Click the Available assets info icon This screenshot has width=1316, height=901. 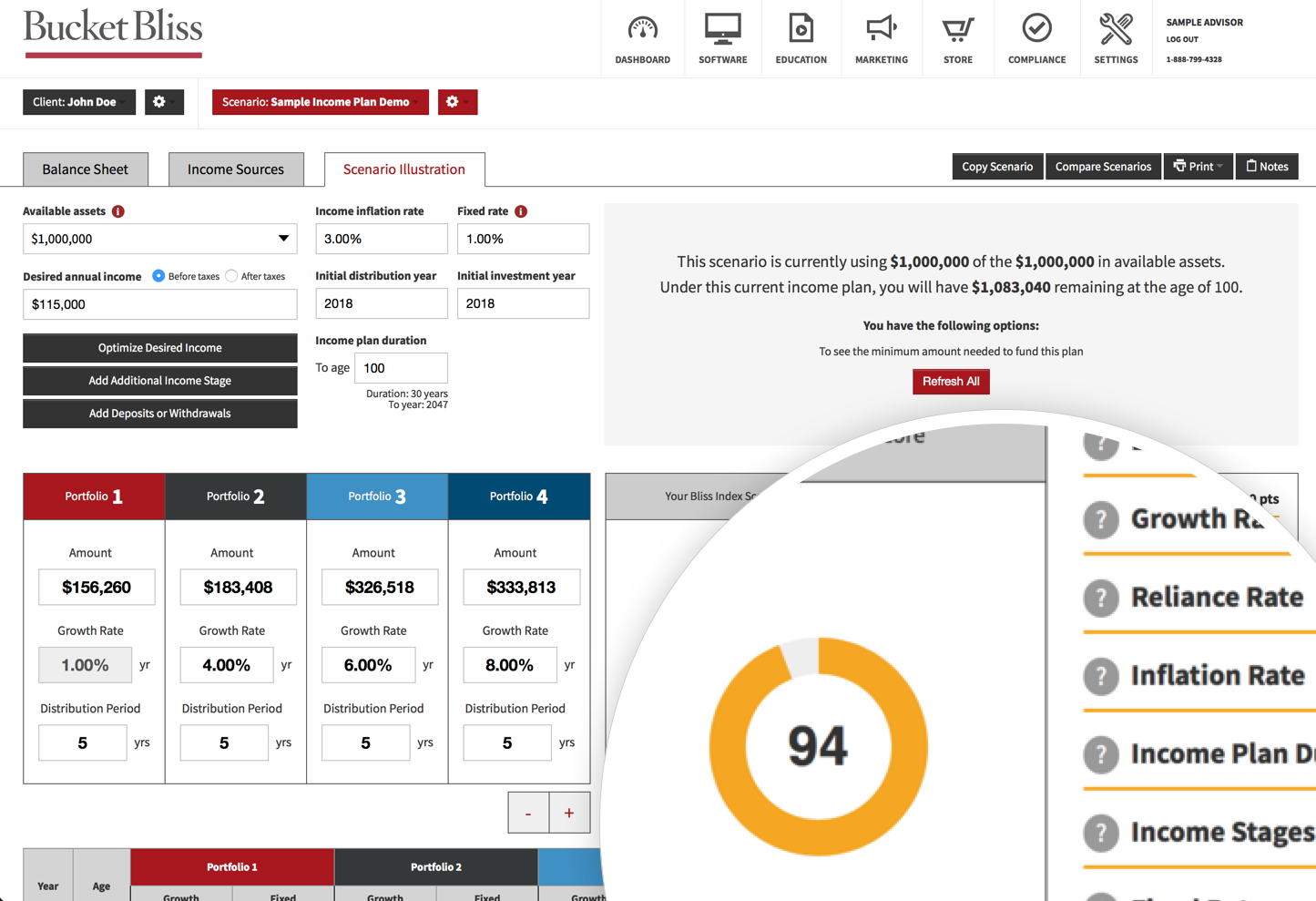[x=117, y=210]
